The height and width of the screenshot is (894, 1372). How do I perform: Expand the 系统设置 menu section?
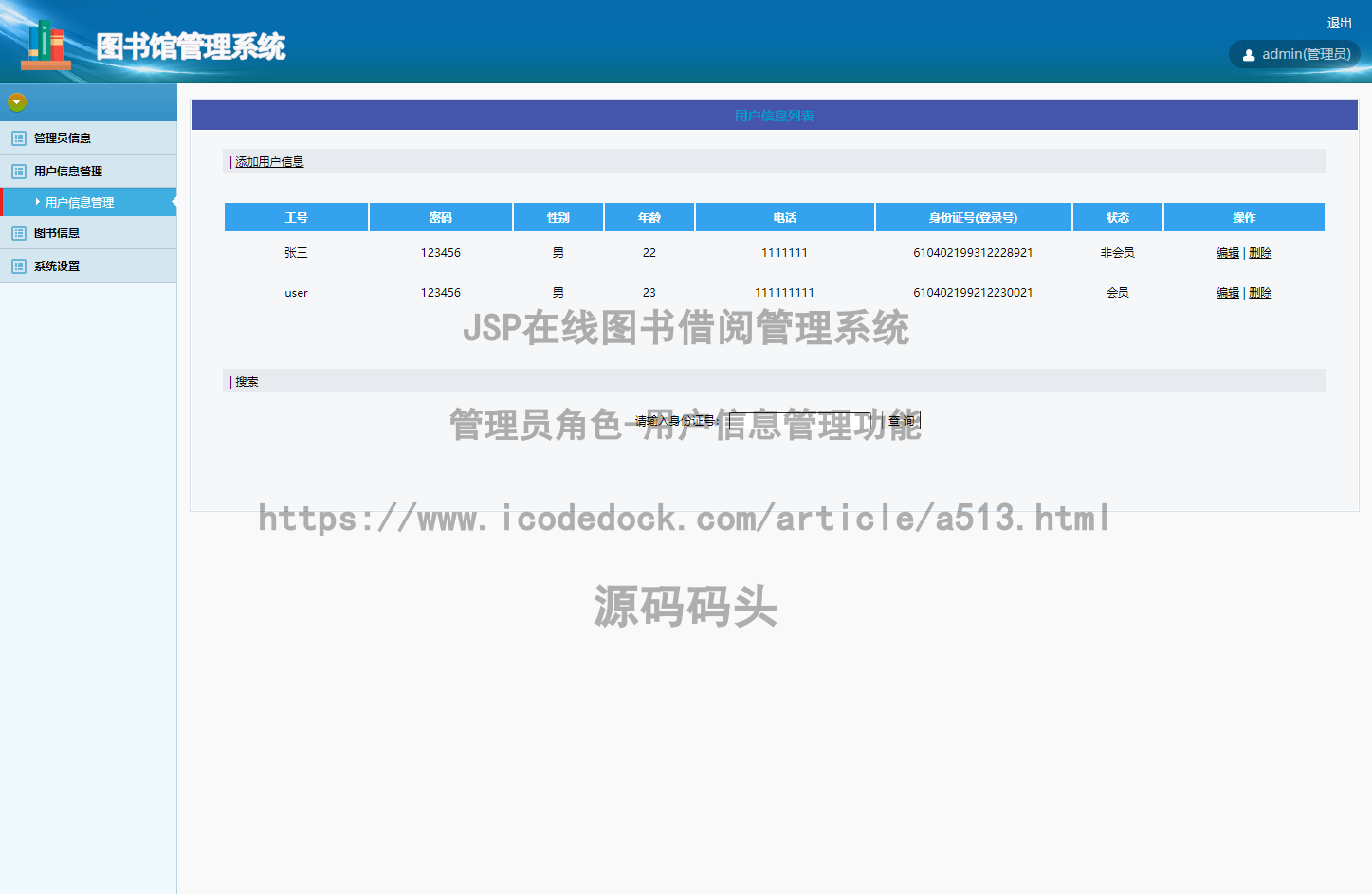pos(55,265)
